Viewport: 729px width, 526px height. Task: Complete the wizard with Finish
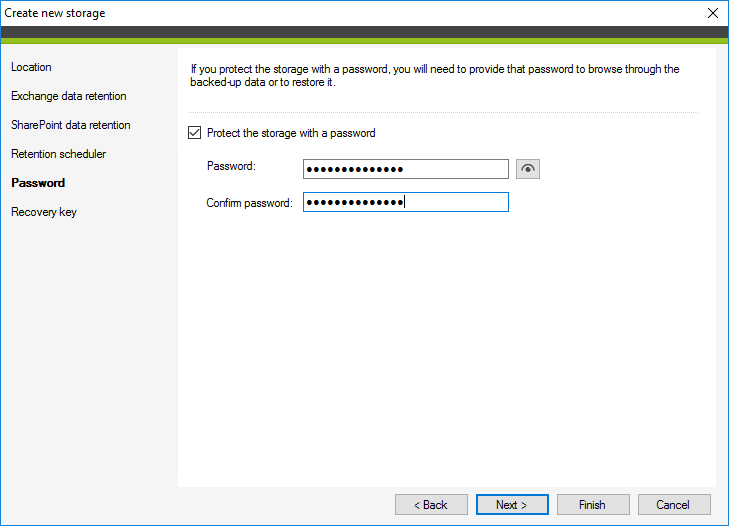tap(593, 505)
